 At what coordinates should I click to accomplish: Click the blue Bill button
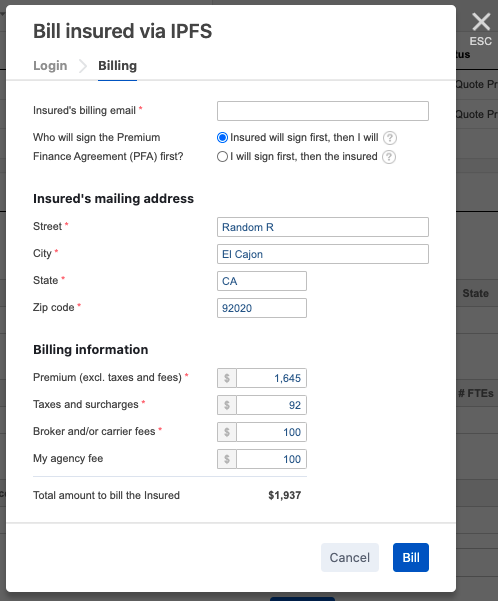[x=411, y=557]
